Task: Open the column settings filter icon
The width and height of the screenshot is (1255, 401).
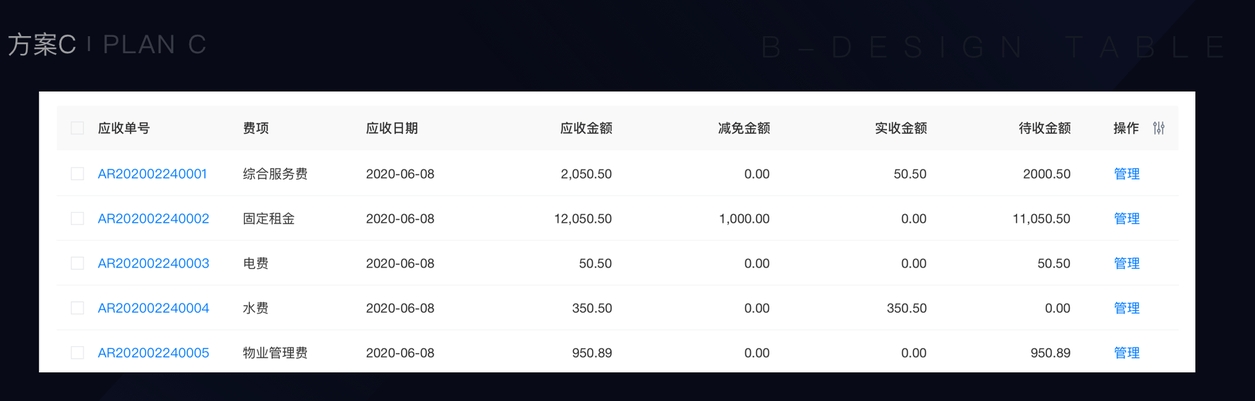Action: 1159,128
